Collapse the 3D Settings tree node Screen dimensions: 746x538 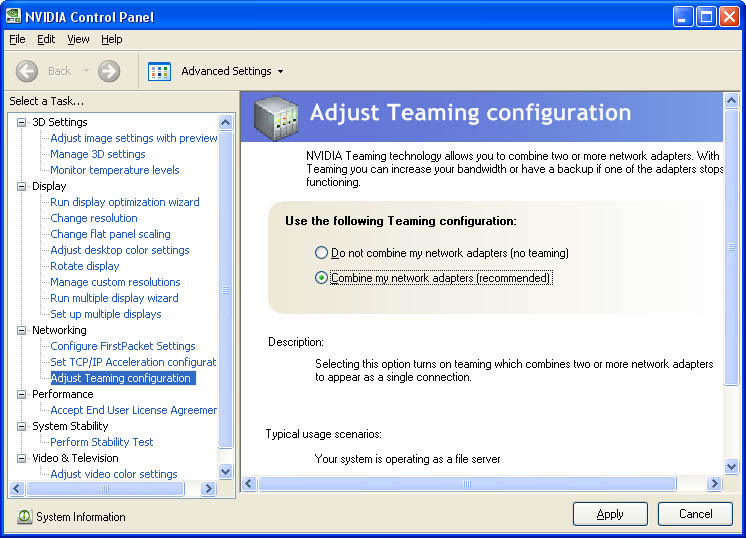21,122
